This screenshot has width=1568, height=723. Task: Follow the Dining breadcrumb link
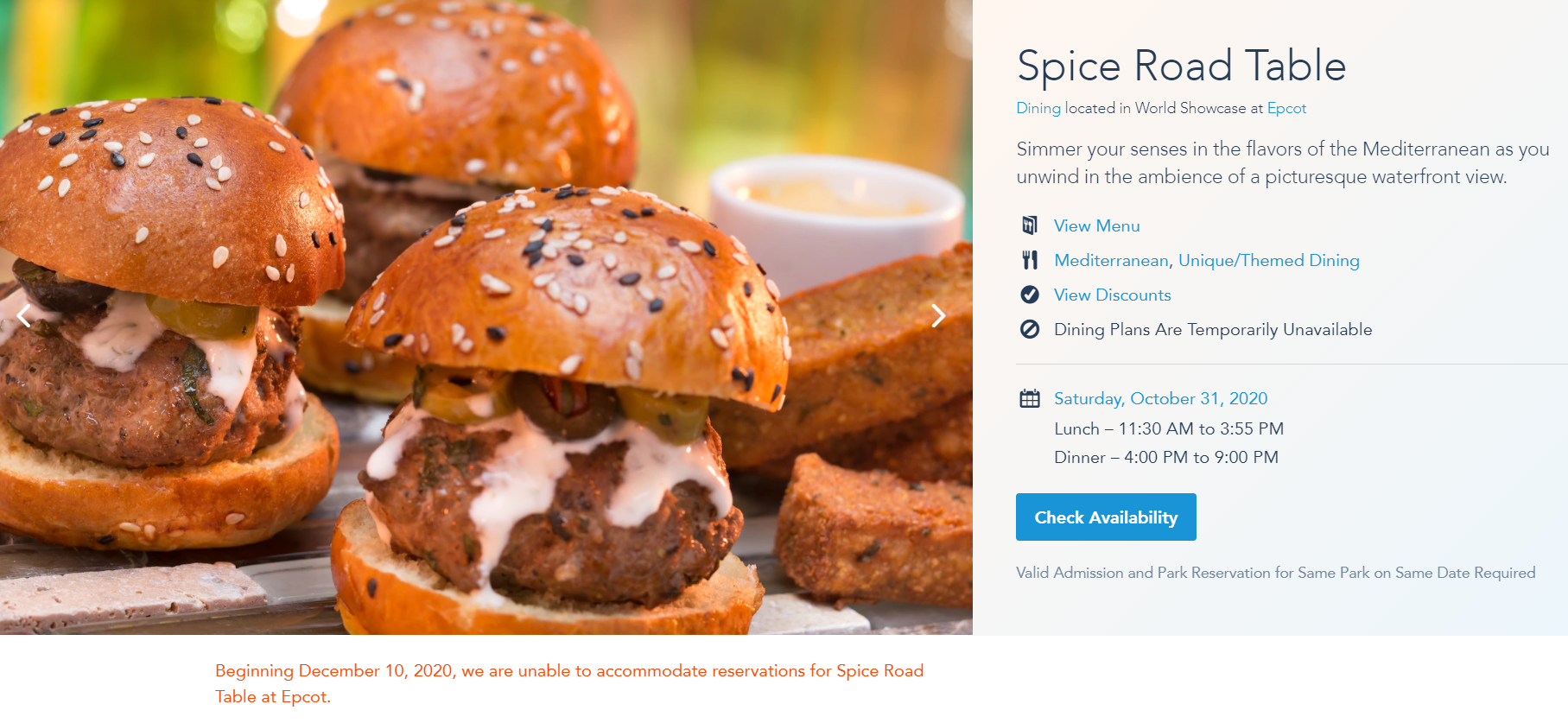(1038, 108)
